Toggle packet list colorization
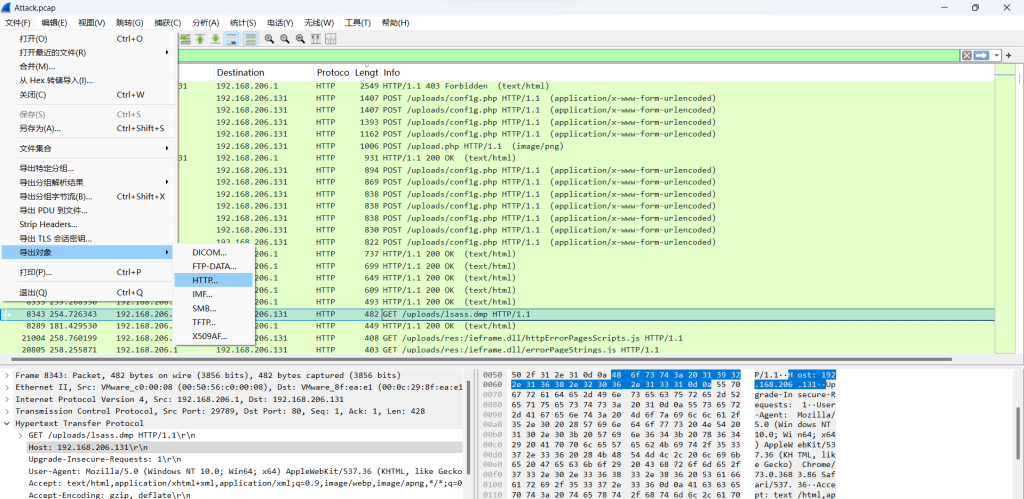The width and height of the screenshot is (1024, 499). click(x=250, y=39)
